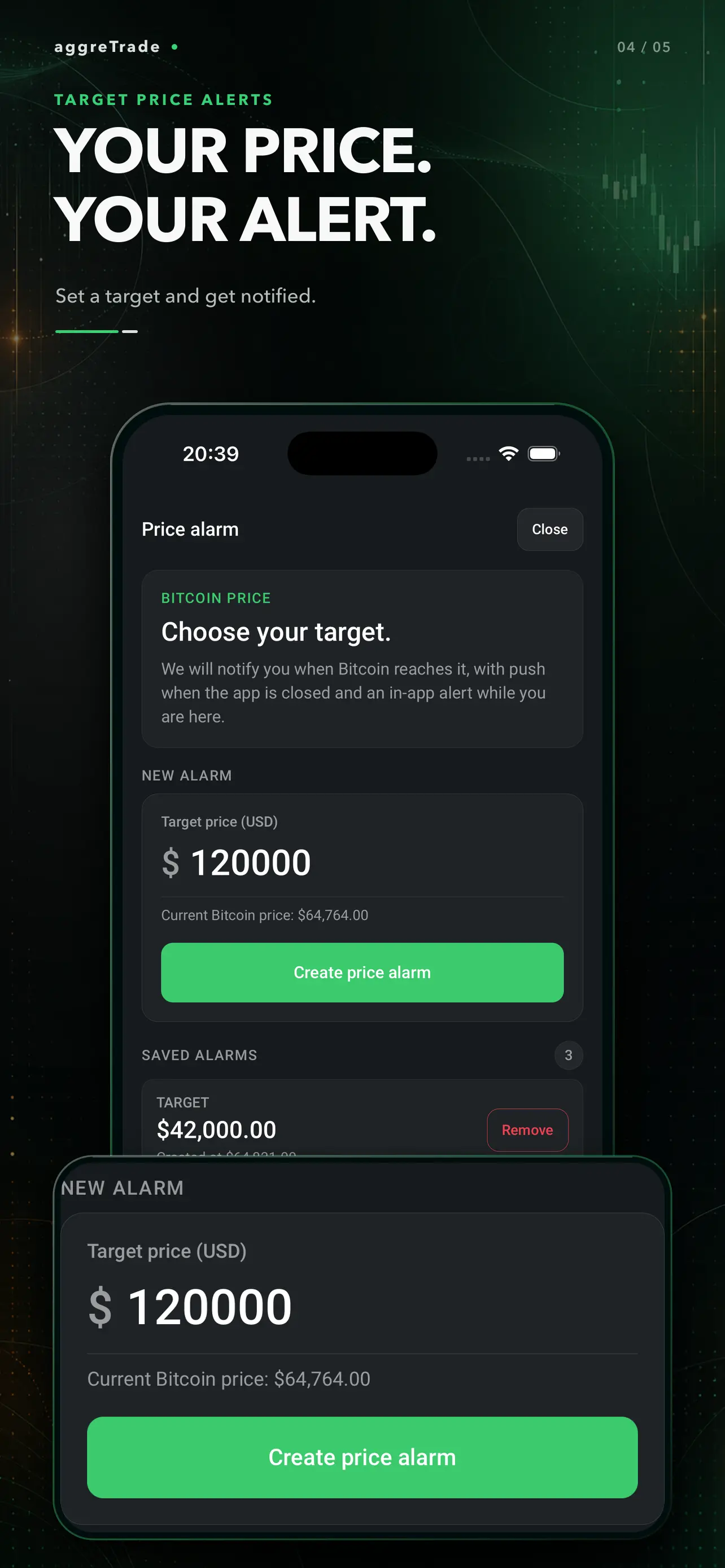Click the short white progress dash
Screen dimensions: 725x1568
[130, 331]
